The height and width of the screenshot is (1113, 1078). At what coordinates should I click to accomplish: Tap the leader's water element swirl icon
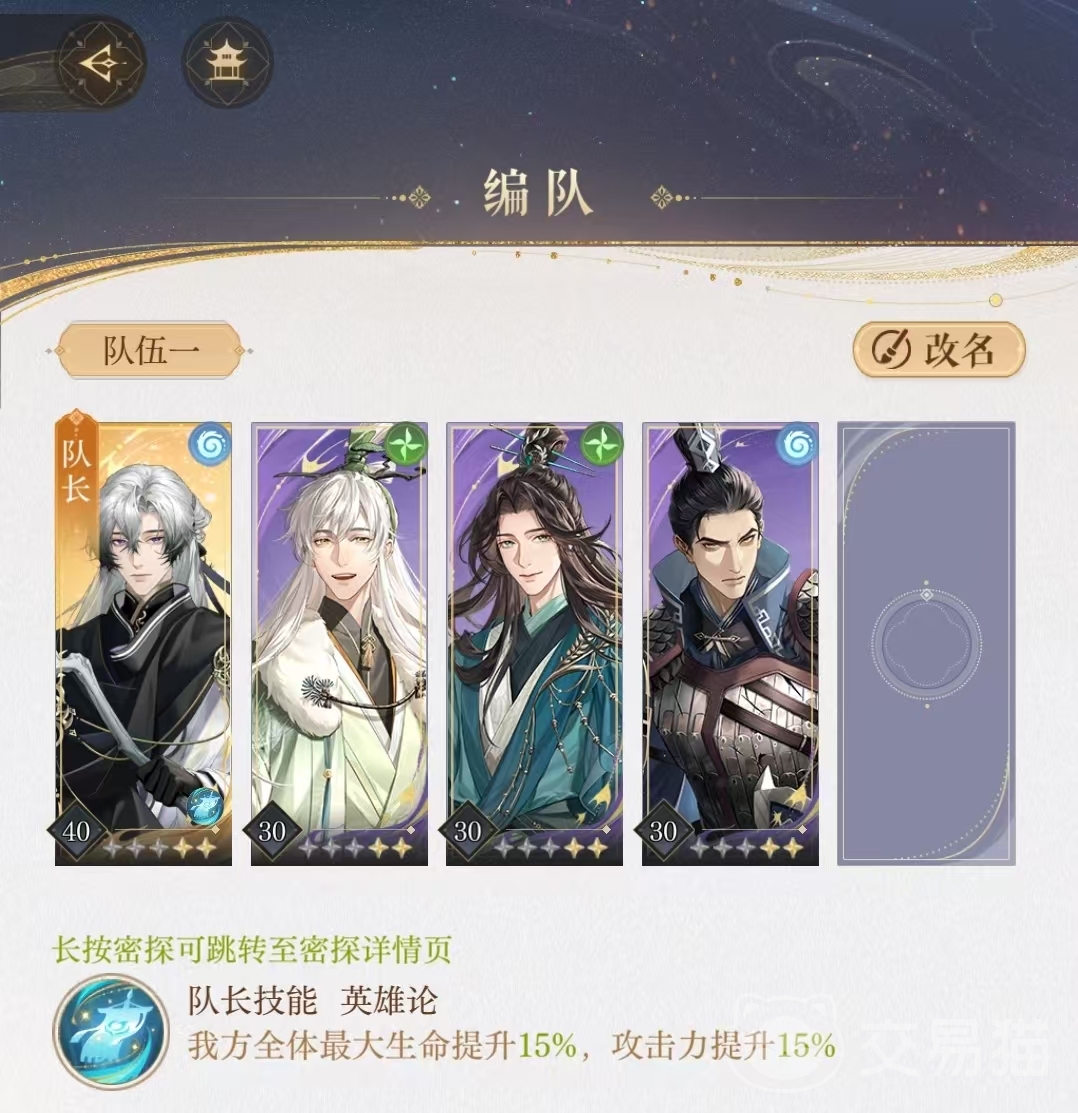(210, 445)
